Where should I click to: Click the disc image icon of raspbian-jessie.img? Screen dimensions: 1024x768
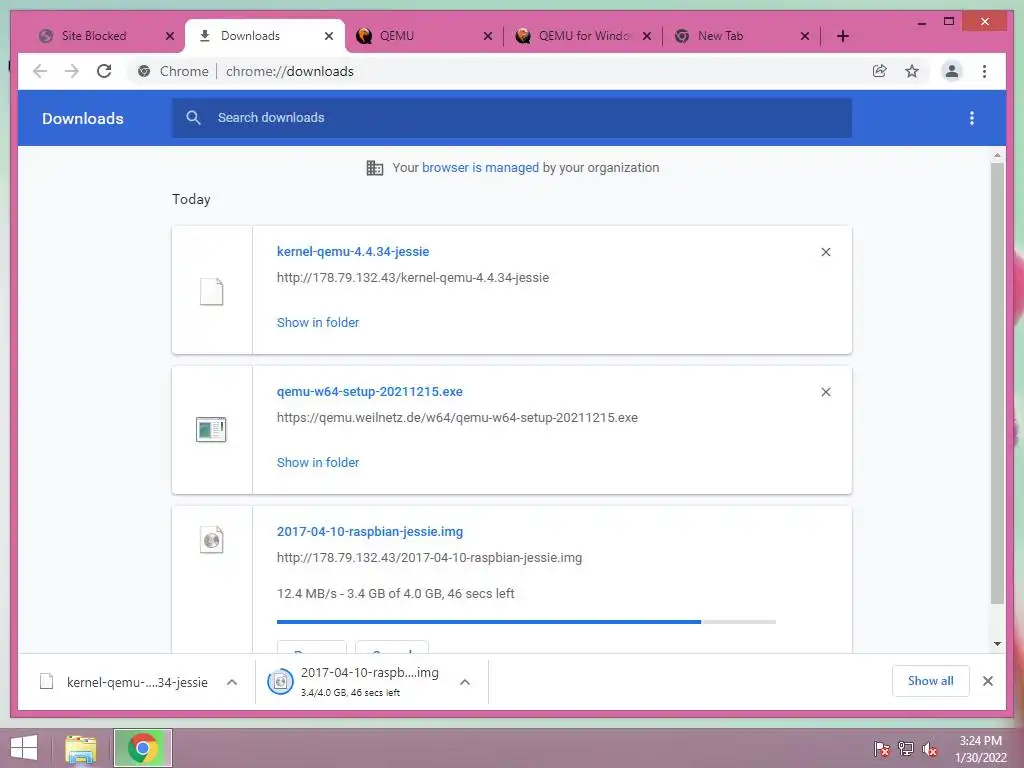[x=212, y=540]
